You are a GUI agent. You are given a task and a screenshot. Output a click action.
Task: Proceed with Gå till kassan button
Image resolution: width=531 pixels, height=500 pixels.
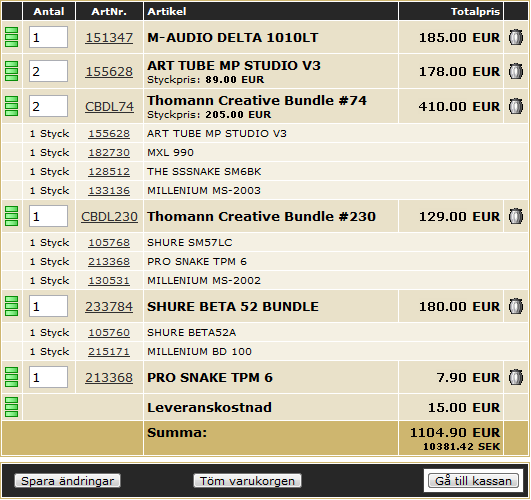pyautogui.click(x=473, y=481)
